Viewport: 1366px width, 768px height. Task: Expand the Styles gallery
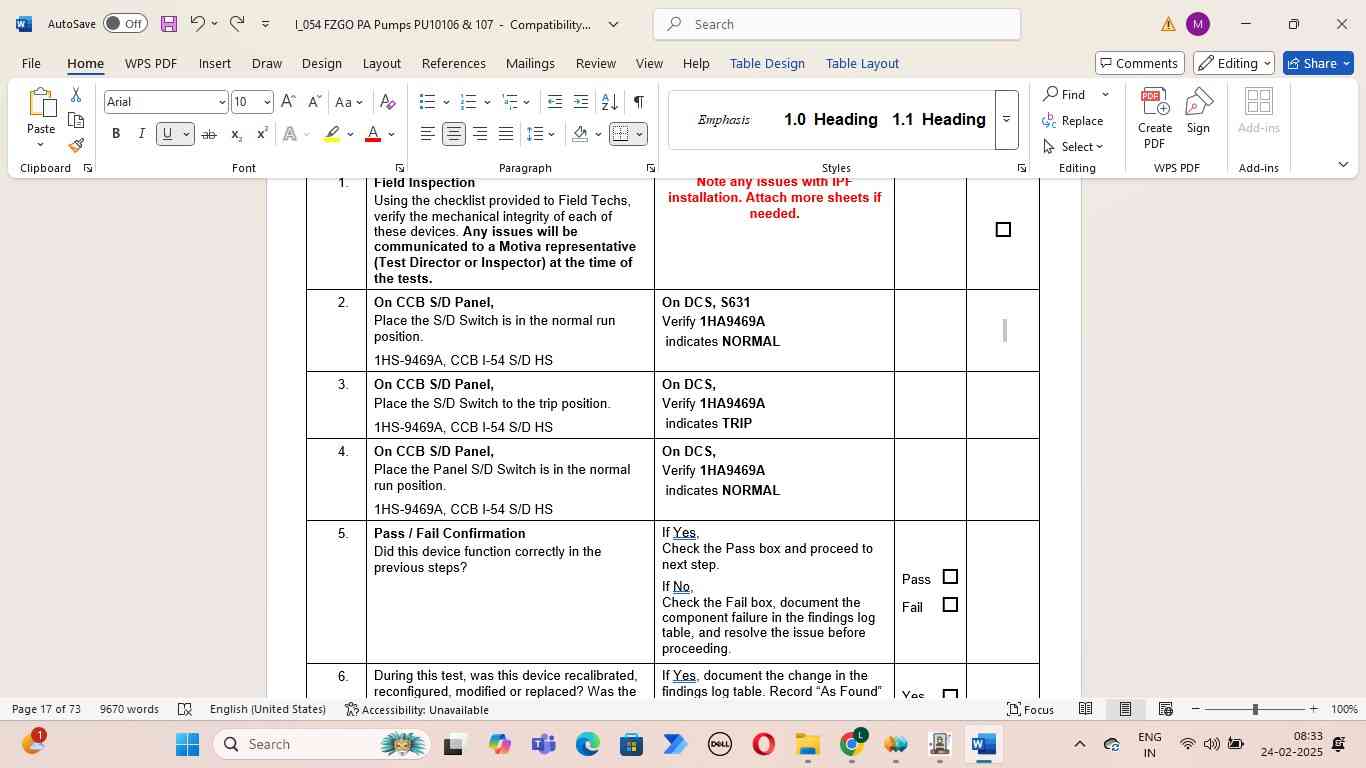click(x=1007, y=119)
